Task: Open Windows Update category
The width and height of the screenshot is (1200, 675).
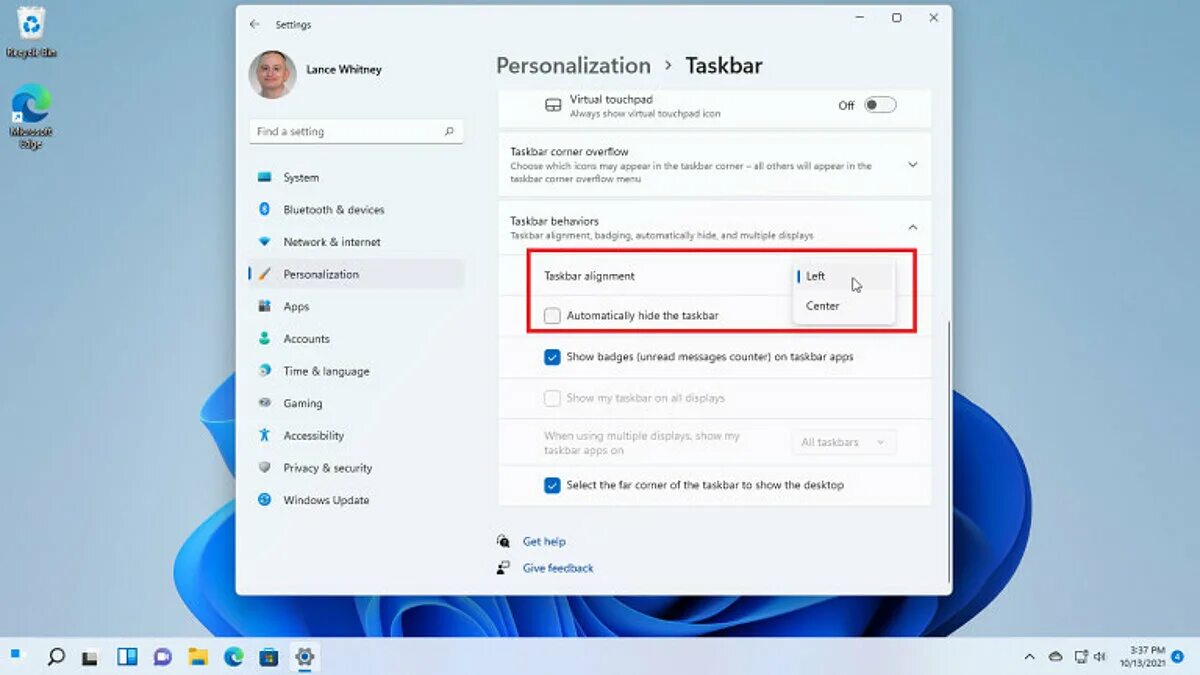Action: [356, 500]
